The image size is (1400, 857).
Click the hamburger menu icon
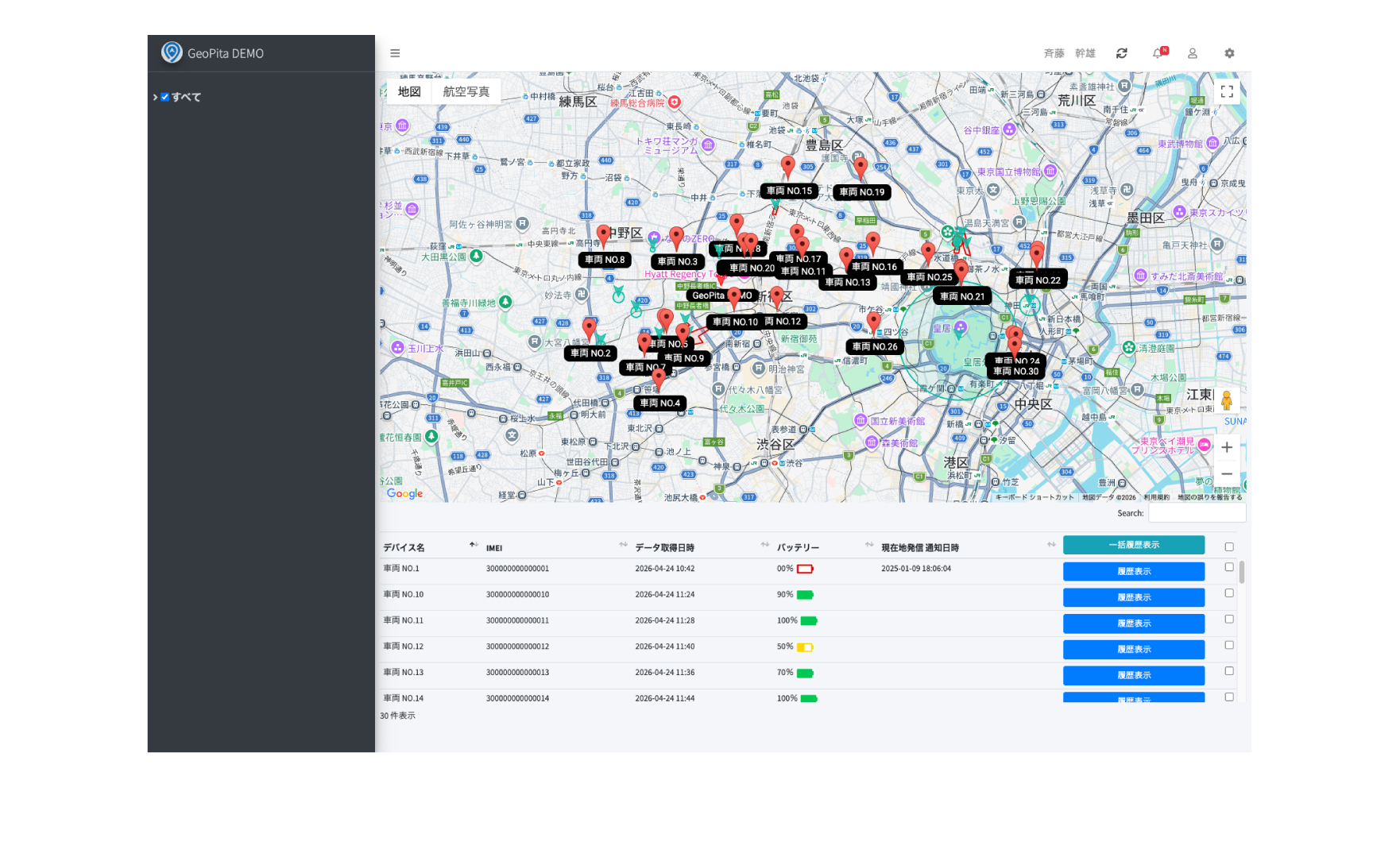395,53
